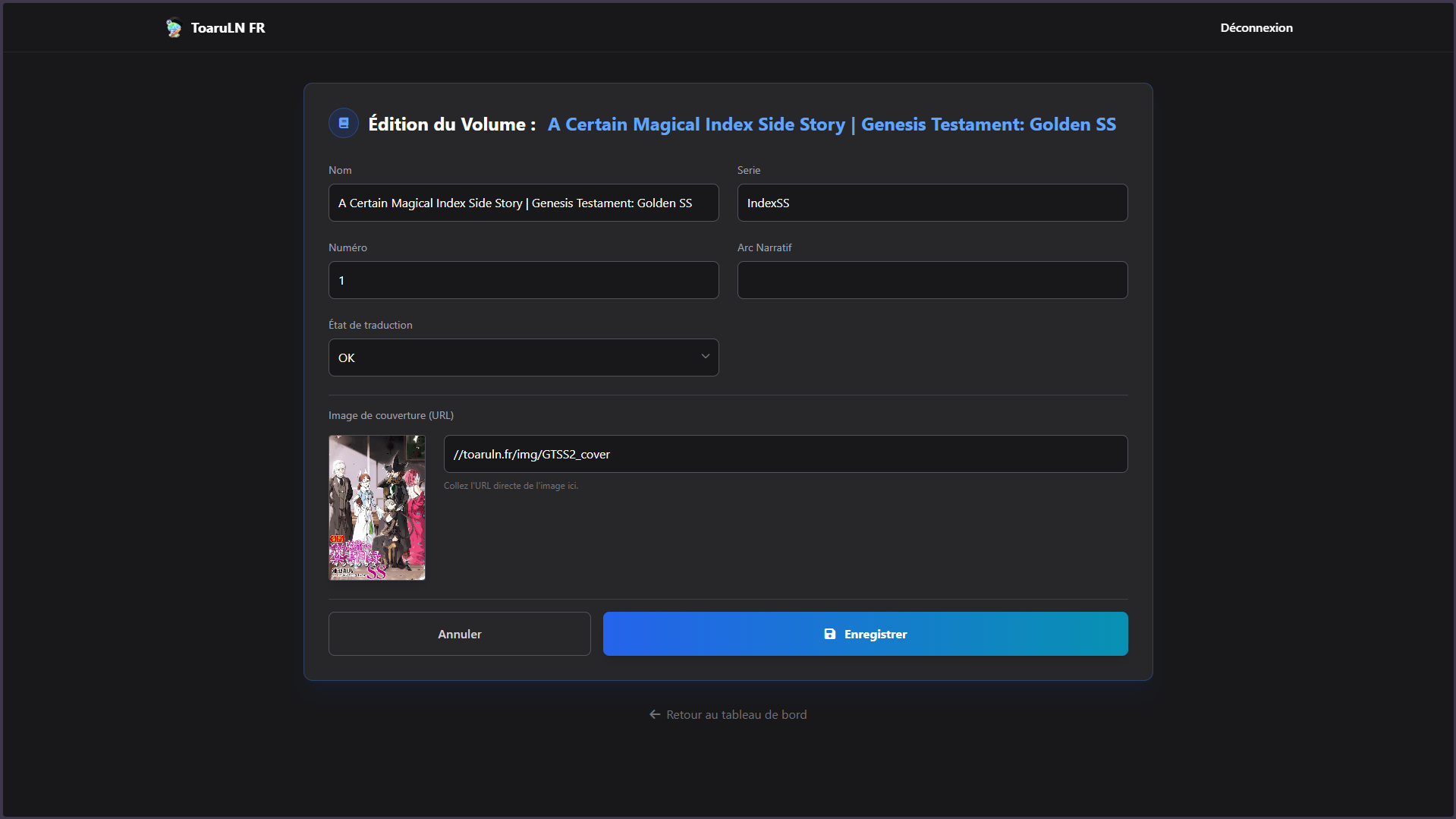Go back via Retour au tableau de bord
This screenshot has width=1456, height=819.
736,714
